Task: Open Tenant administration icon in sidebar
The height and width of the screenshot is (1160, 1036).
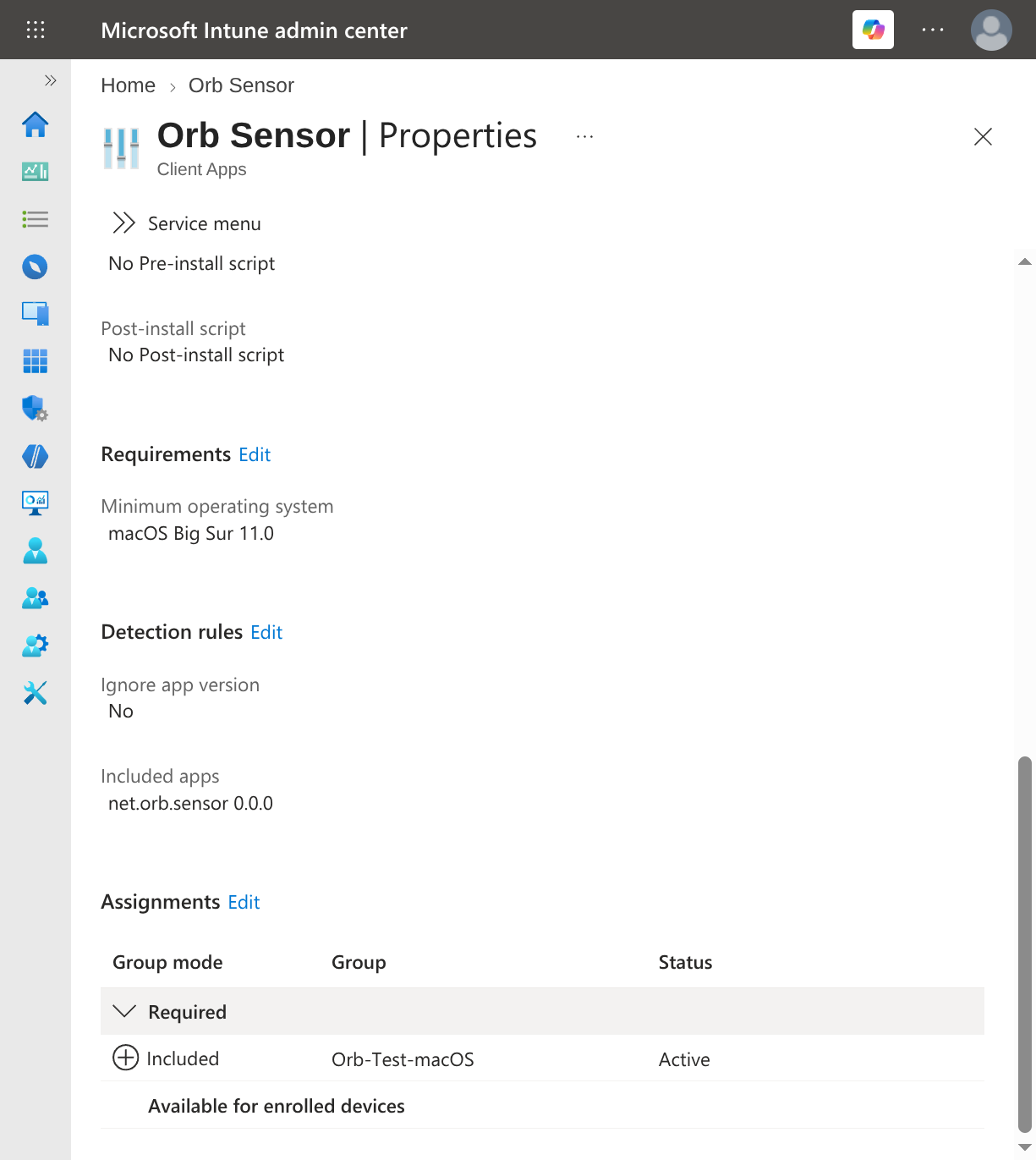Action: click(36, 646)
